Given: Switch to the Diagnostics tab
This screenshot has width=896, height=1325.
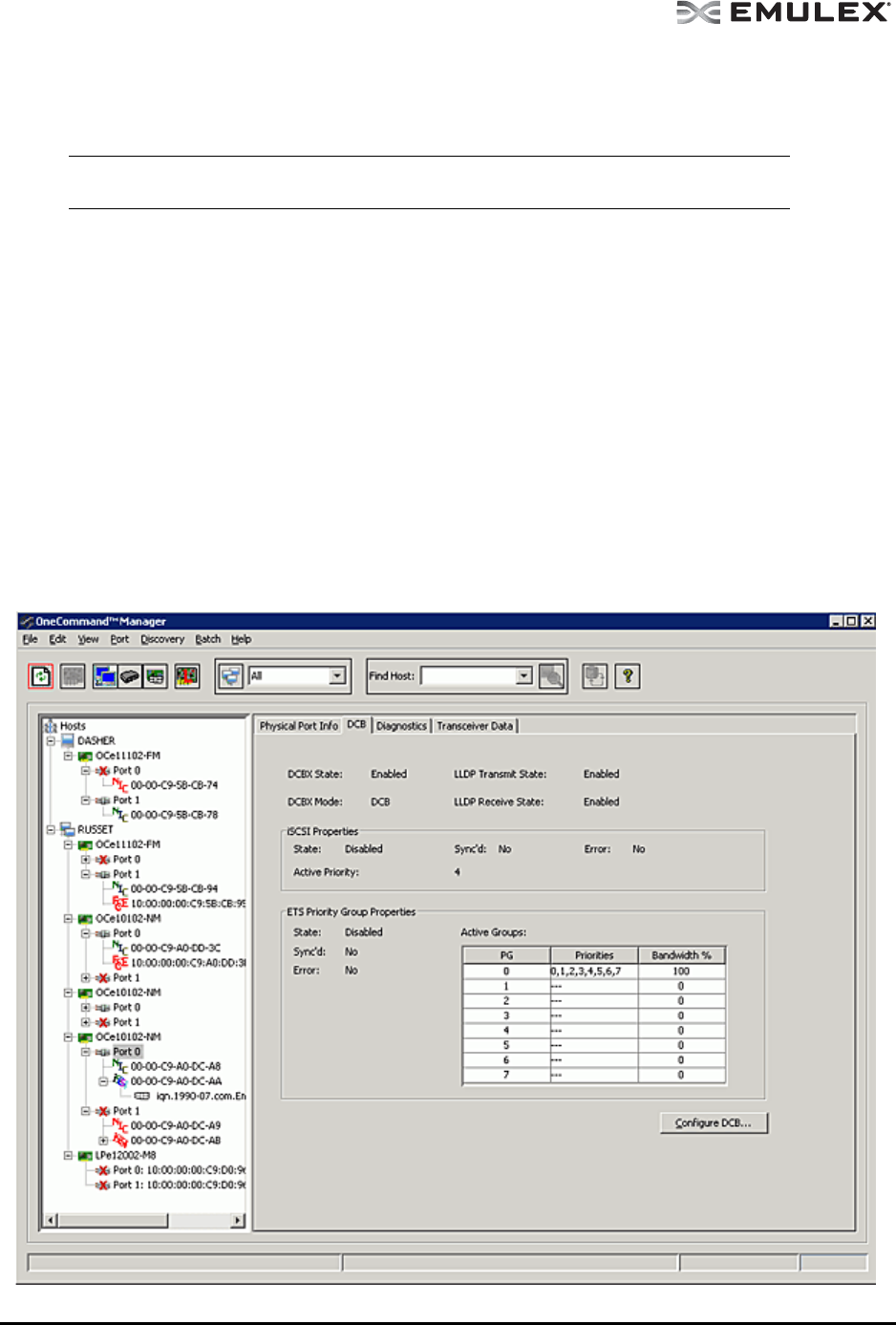Looking at the screenshot, I should (401, 726).
